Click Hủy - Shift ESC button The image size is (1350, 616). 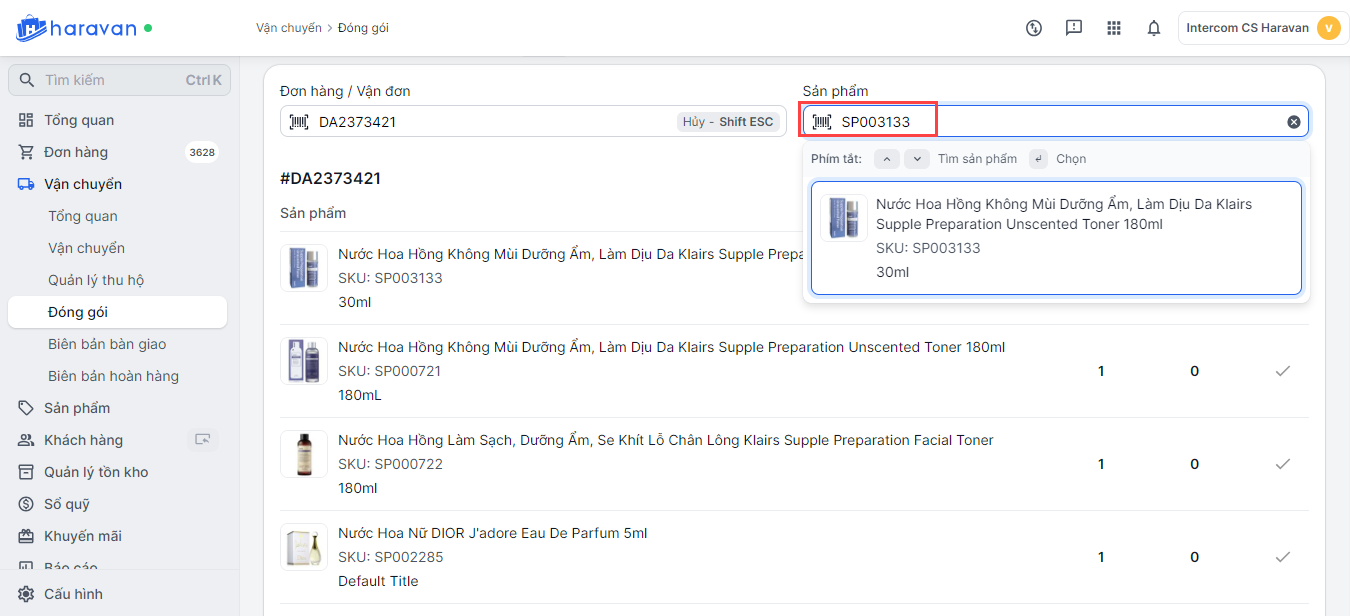pyautogui.click(x=727, y=121)
